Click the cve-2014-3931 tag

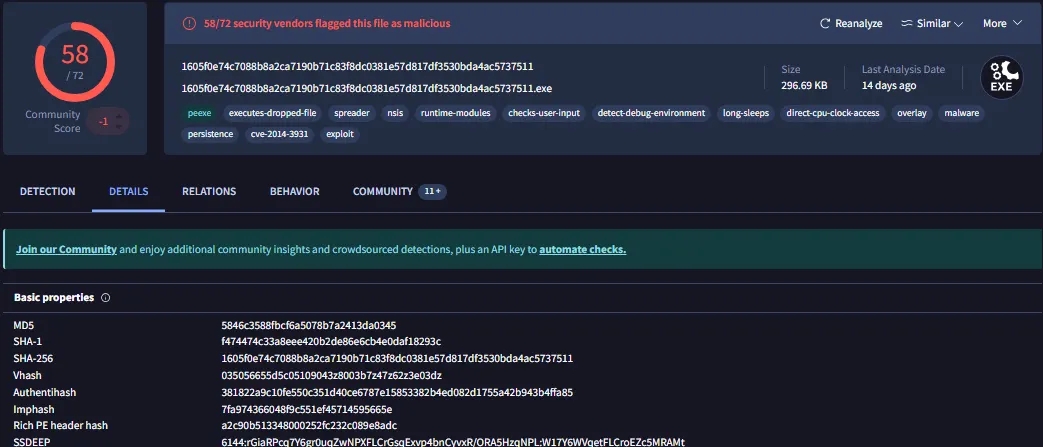tap(279, 134)
